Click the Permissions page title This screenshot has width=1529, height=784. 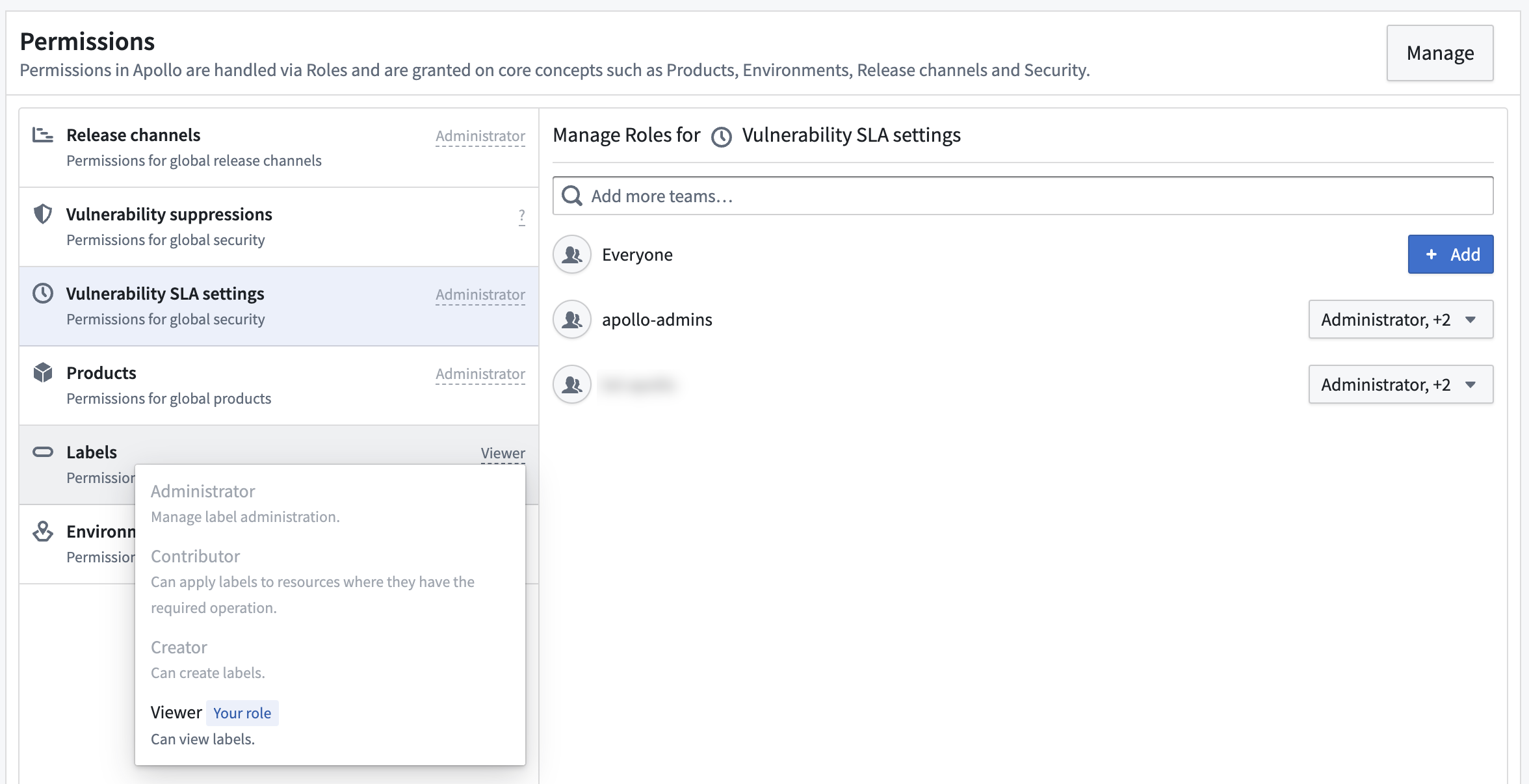(87, 41)
